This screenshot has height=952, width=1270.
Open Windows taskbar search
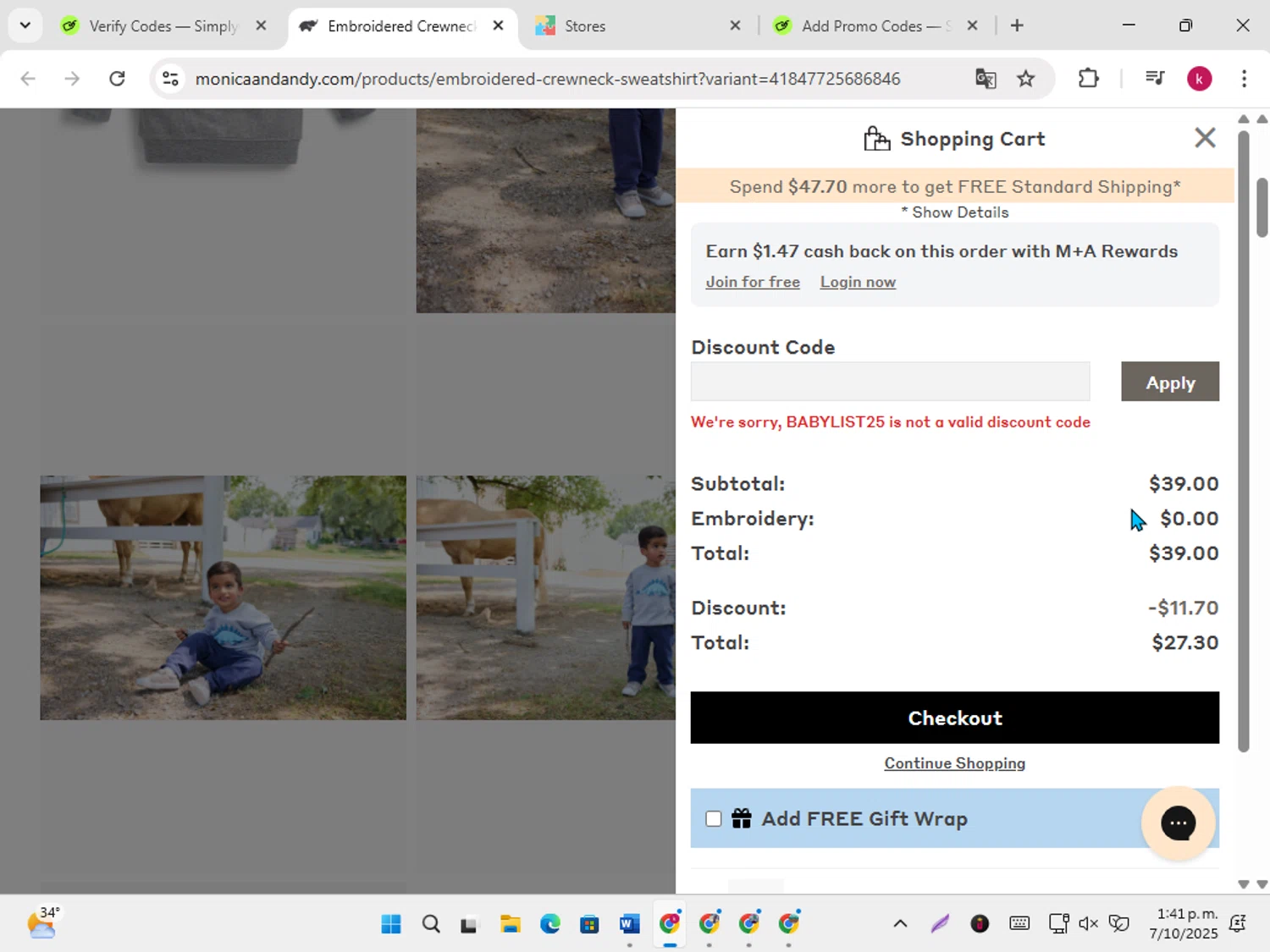point(431,924)
